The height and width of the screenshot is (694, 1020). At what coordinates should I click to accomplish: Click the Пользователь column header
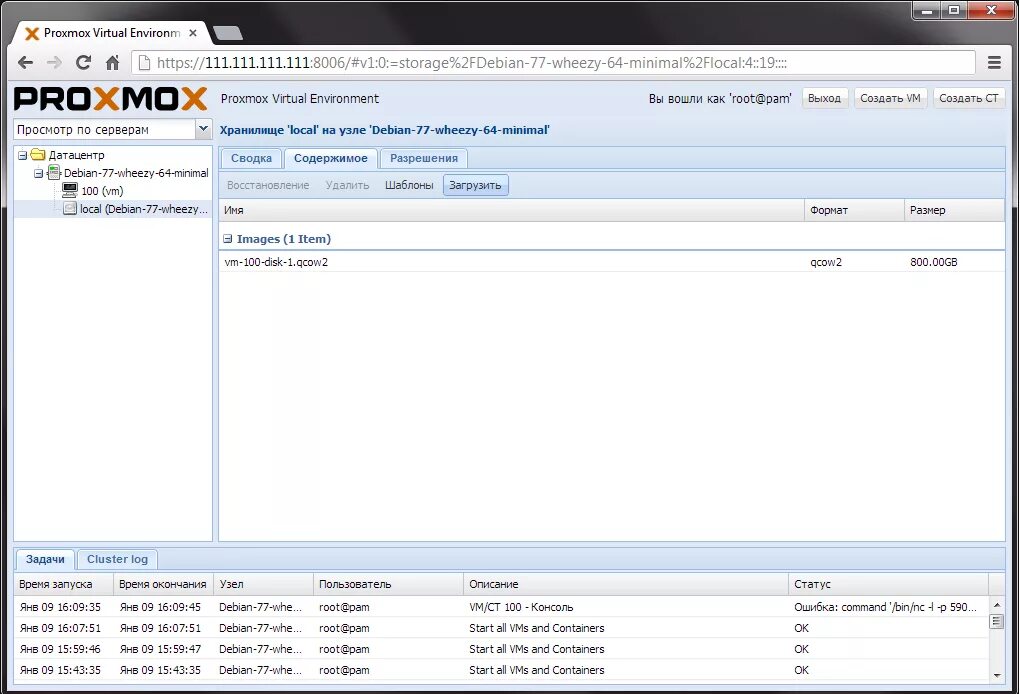tap(388, 584)
